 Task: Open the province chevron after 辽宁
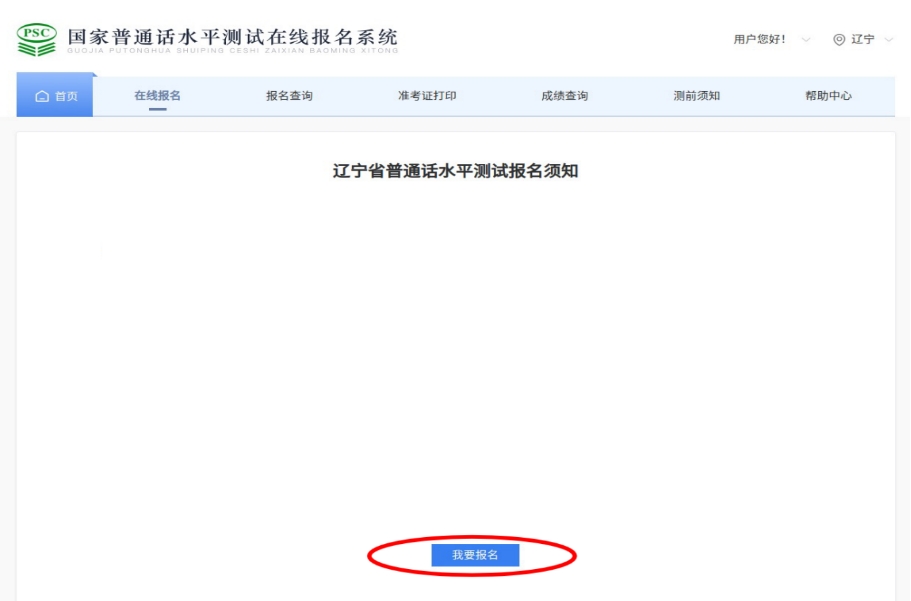click(x=889, y=40)
